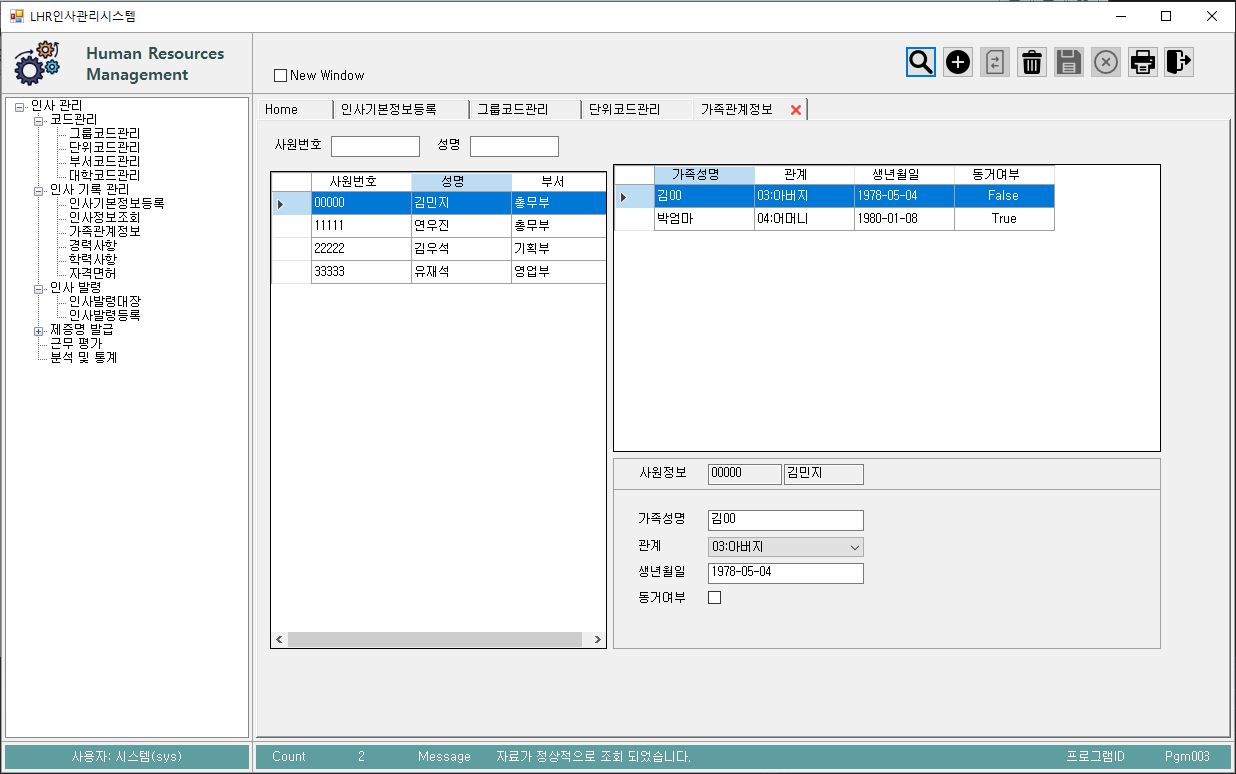Open 단위코드관리 in the tree

pos(104,148)
